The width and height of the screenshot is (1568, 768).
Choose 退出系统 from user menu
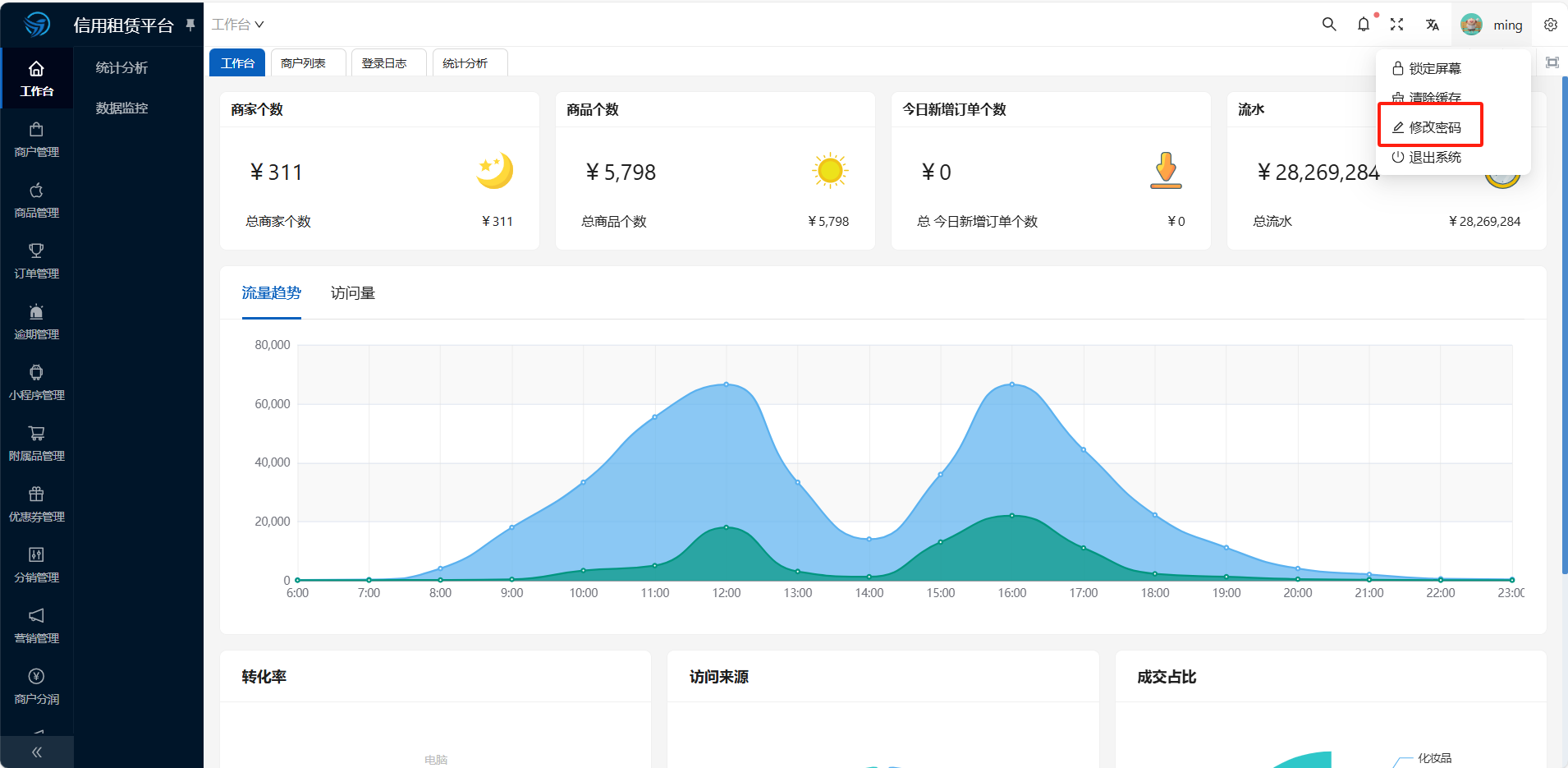point(1427,157)
